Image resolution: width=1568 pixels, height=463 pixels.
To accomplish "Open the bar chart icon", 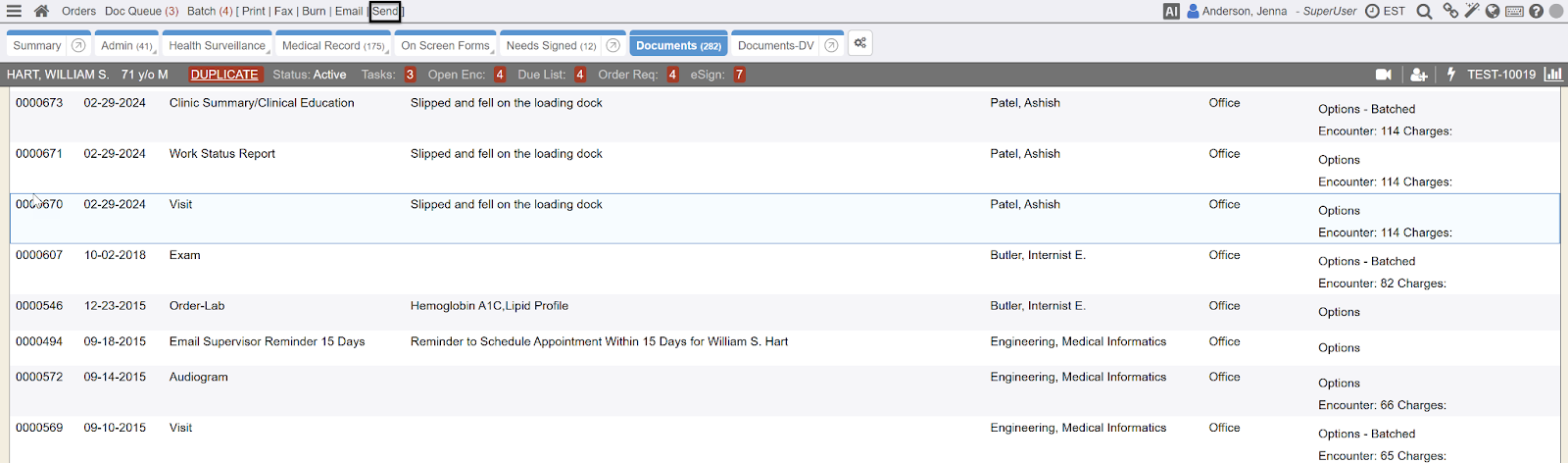I will pyautogui.click(x=1553, y=75).
